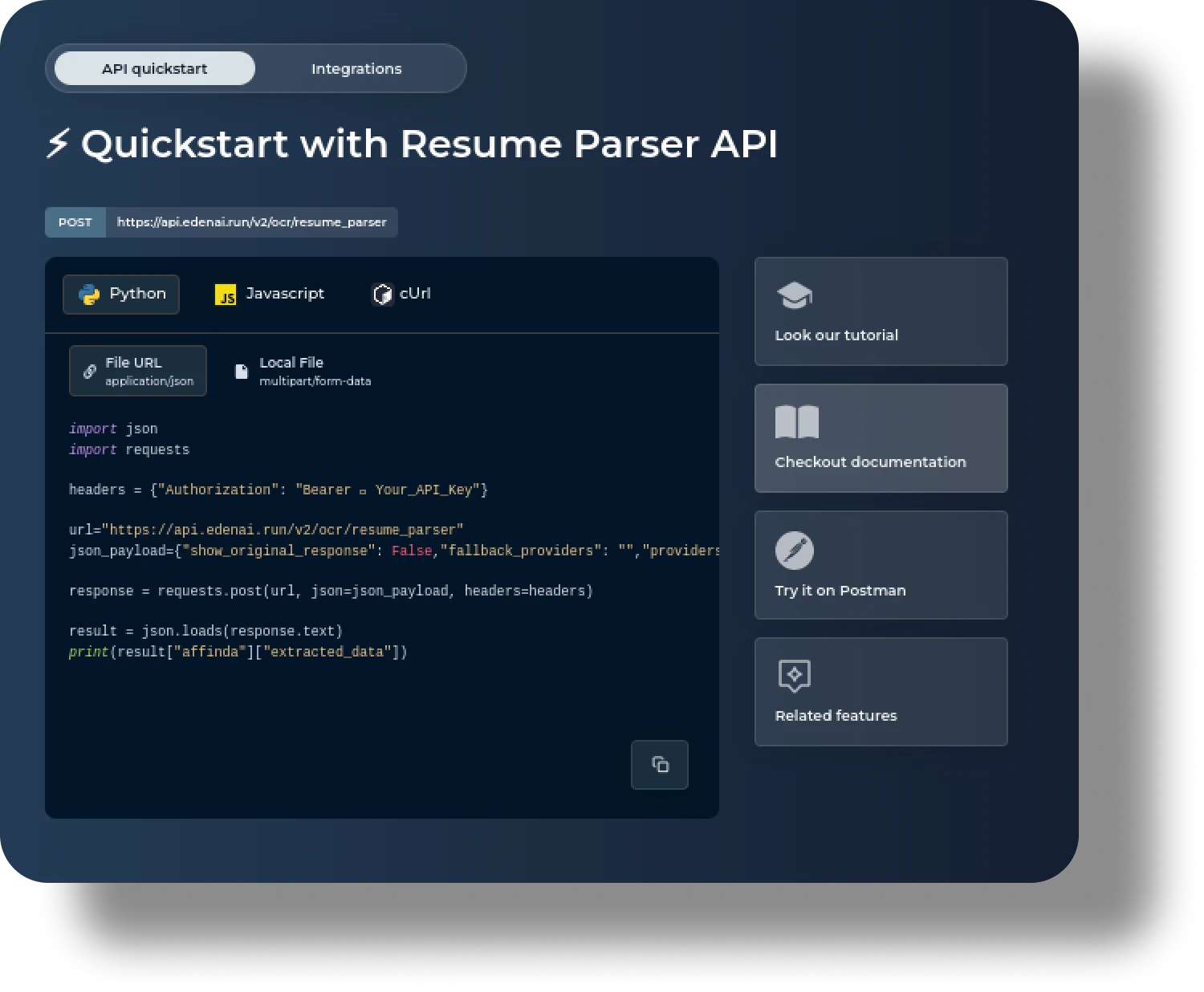Click the copy code snippet icon
This screenshot has height=992, width=1204.
tap(659, 765)
